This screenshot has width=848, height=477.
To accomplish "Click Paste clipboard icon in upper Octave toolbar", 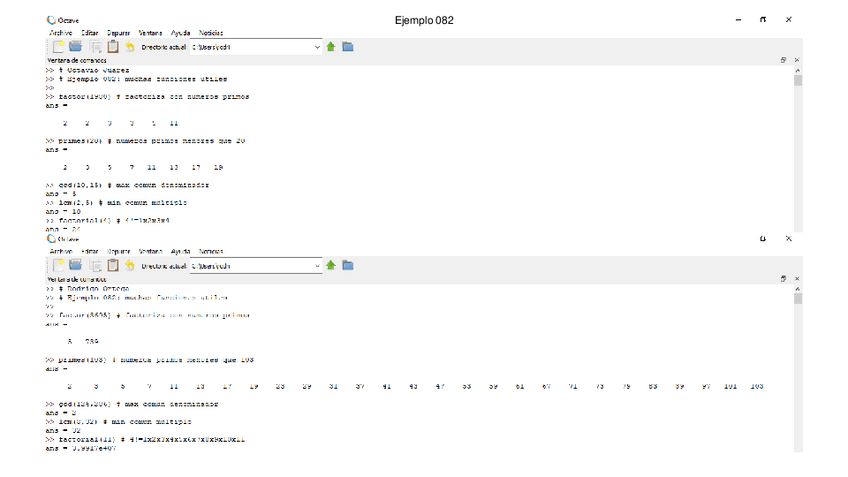I will tap(113, 46).
